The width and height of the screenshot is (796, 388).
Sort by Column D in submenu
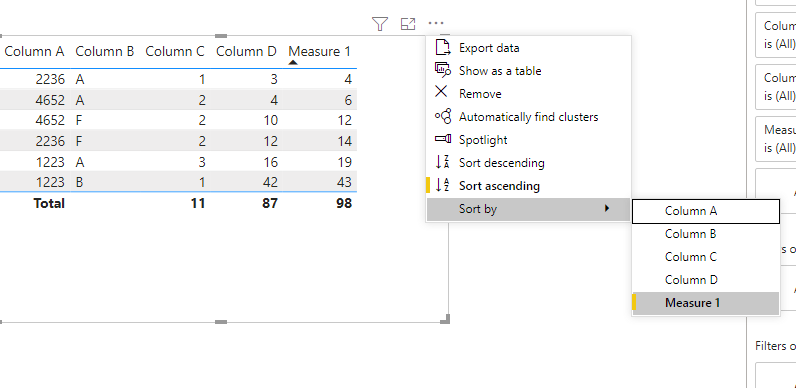click(x=706, y=280)
